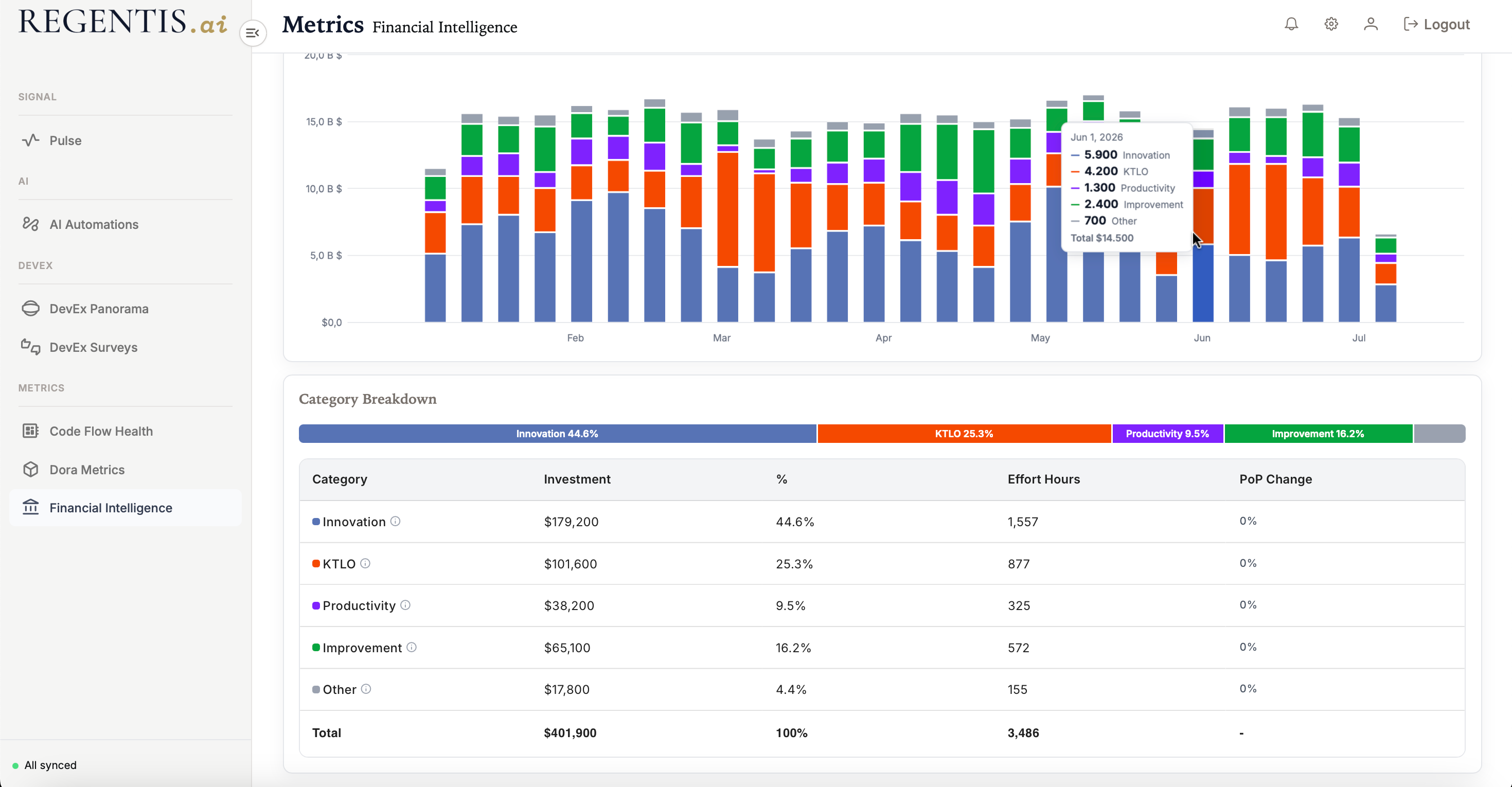The height and width of the screenshot is (787, 1512).
Task: Click the Category column header
Action: click(340, 479)
